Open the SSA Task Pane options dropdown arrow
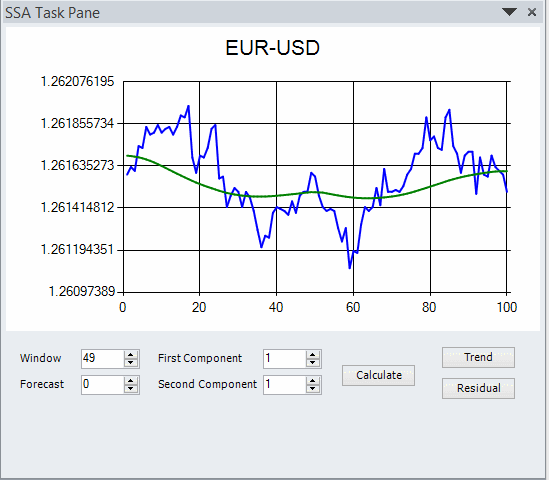Screen dimensions: 549x480 509,12
